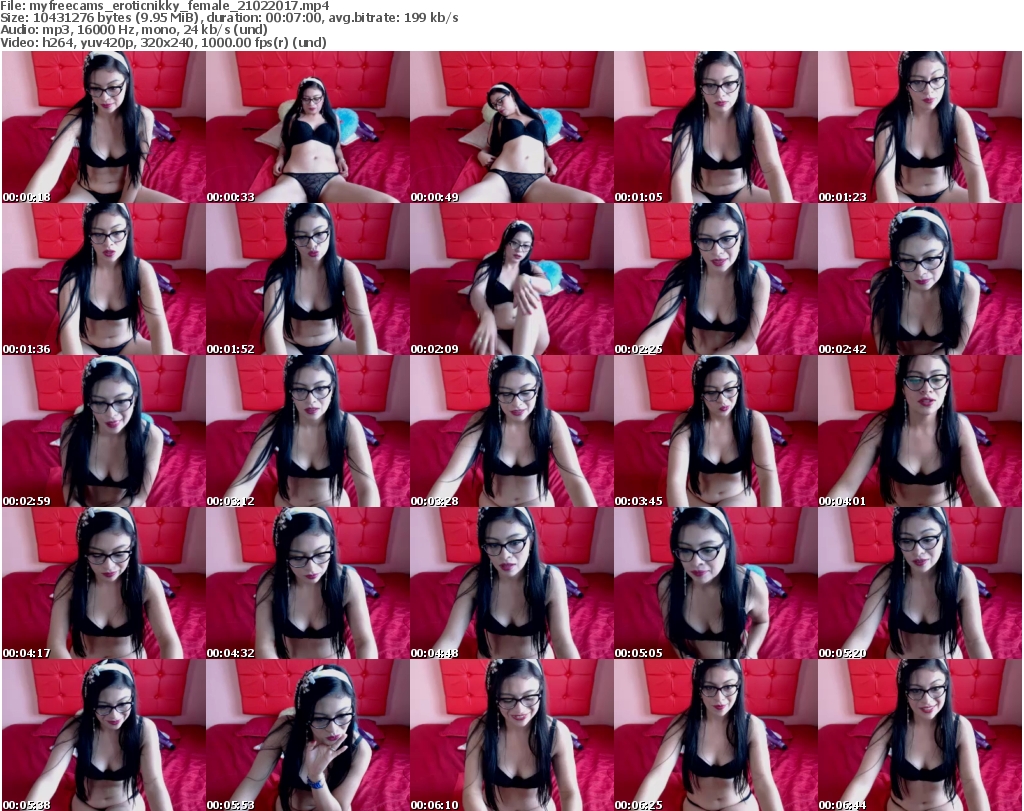Viewport: 1024px width, 811px height.
Task: Click the 'Video: h264, yuv420p' line
Action: tap(163, 42)
